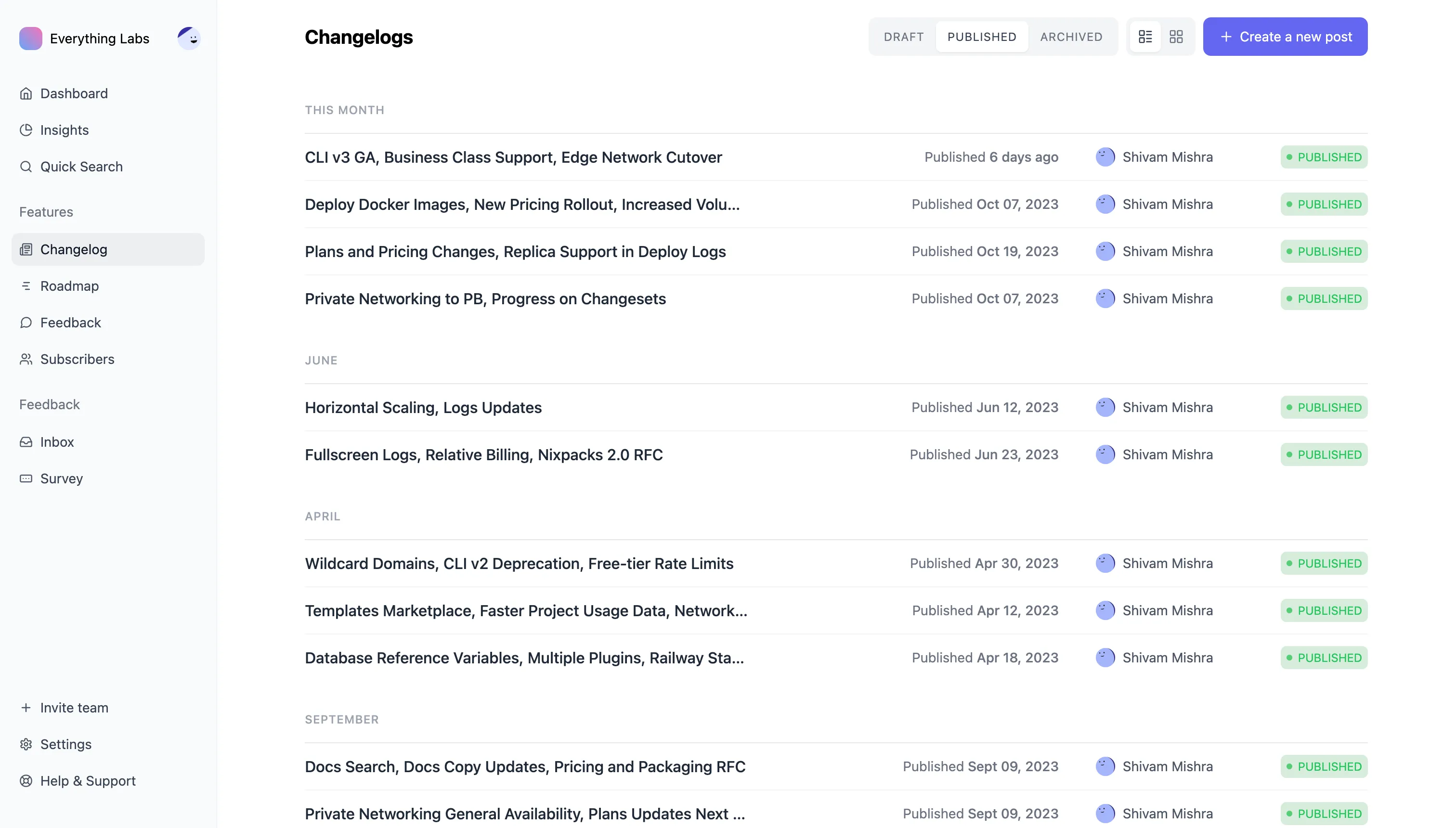
Task: Click the Subscribers people icon
Action: (x=26, y=360)
